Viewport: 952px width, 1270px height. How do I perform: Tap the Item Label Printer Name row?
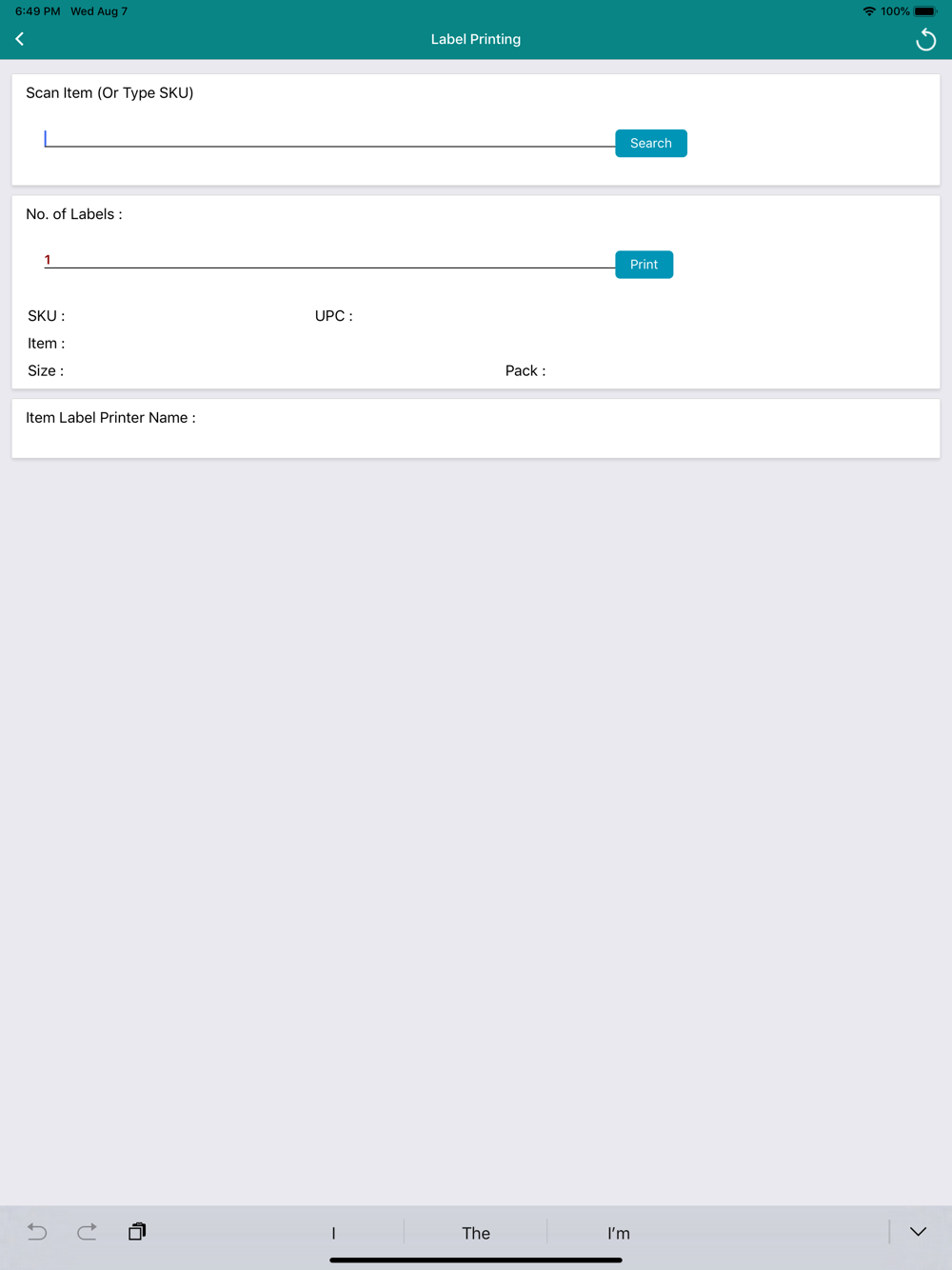(476, 428)
